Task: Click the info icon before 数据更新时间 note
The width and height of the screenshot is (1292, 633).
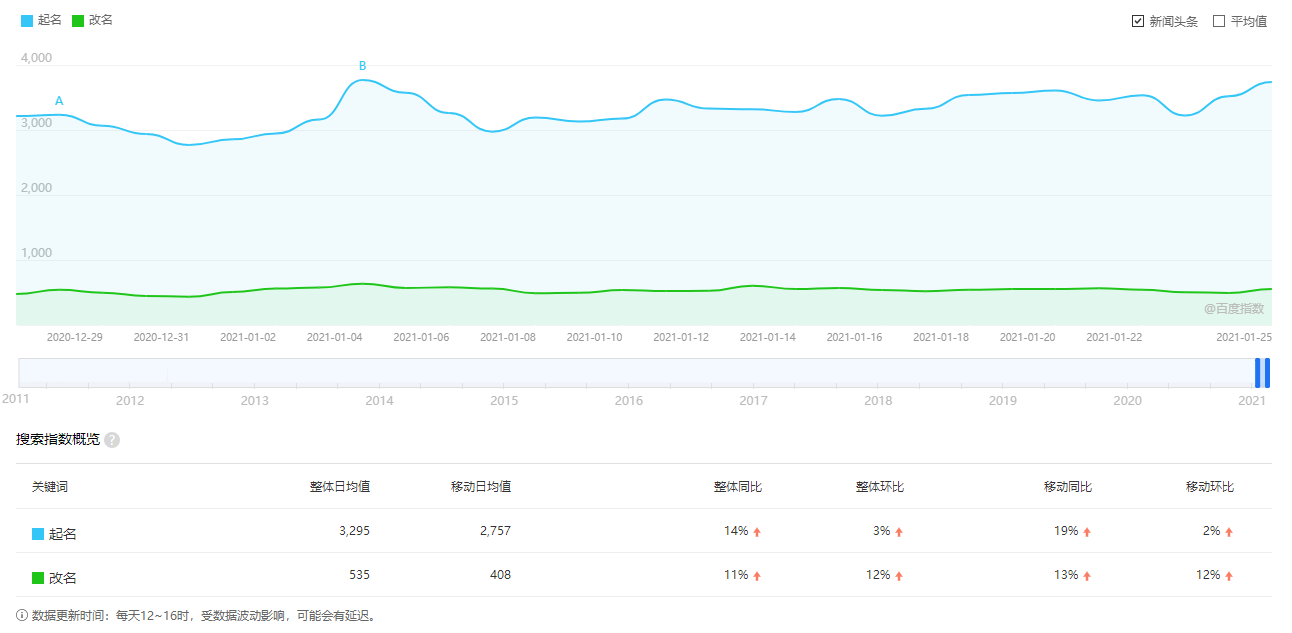Action: tap(22, 617)
